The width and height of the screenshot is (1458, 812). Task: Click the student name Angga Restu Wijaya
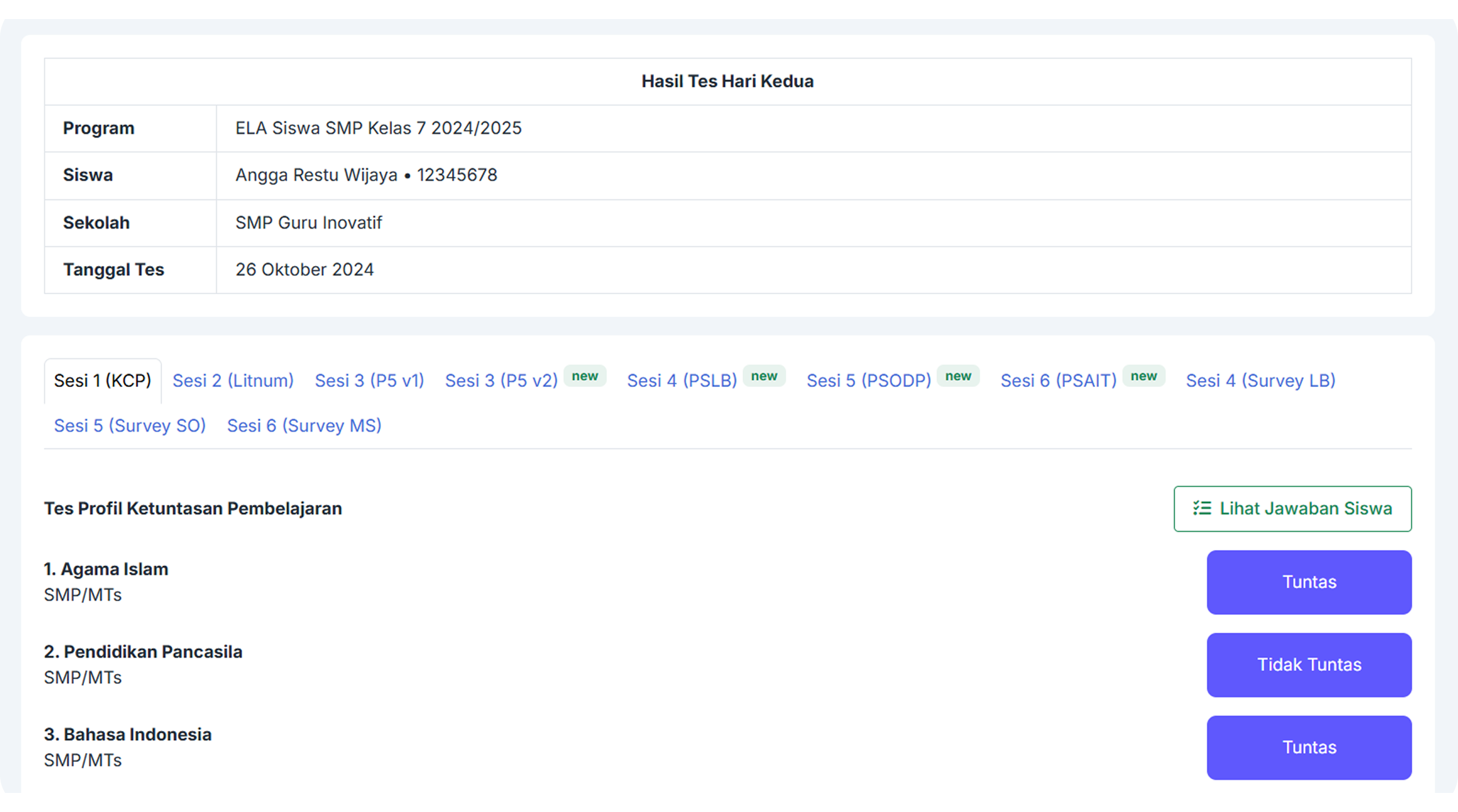click(x=316, y=175)
